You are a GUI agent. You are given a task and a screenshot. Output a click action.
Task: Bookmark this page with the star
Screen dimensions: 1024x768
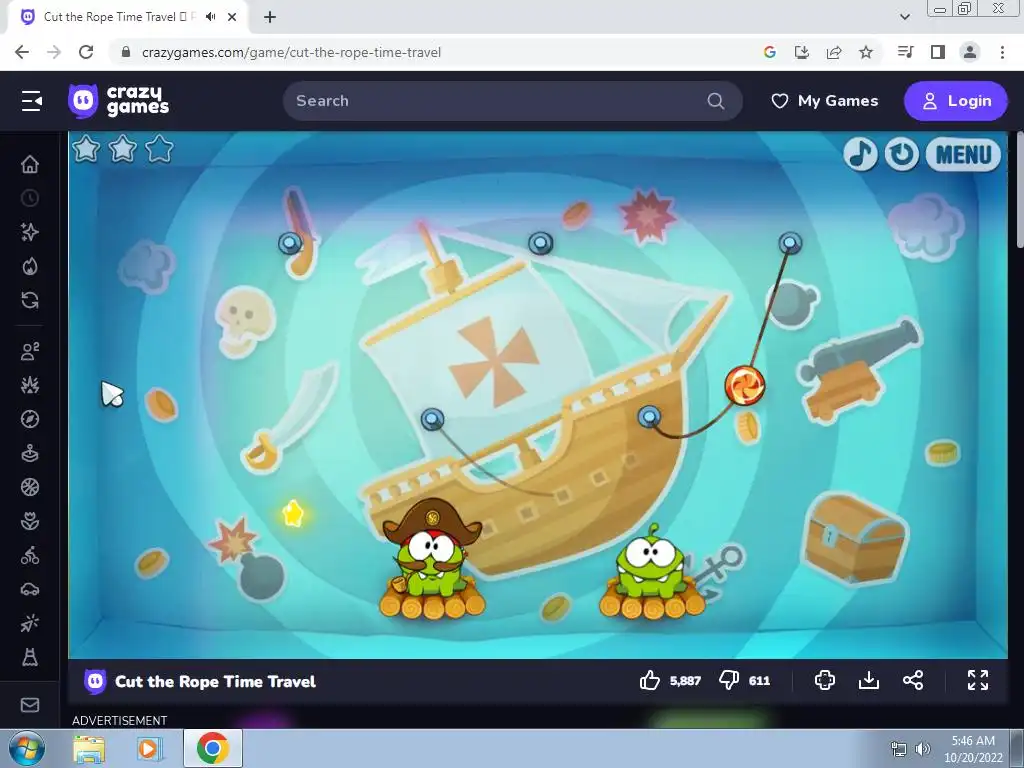pos(866,52)
